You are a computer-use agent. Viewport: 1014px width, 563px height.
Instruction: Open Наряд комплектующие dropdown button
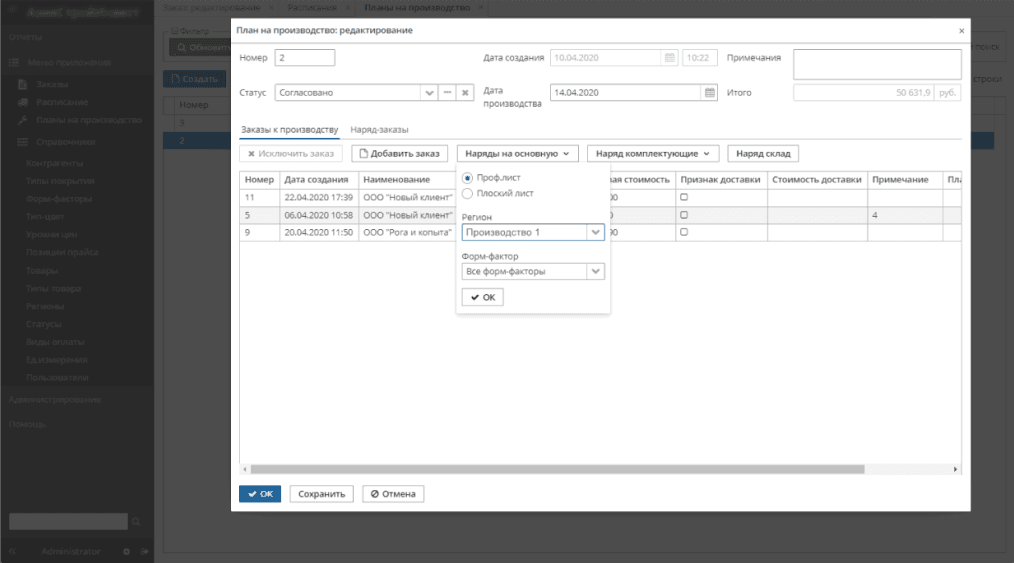point(653,153)
